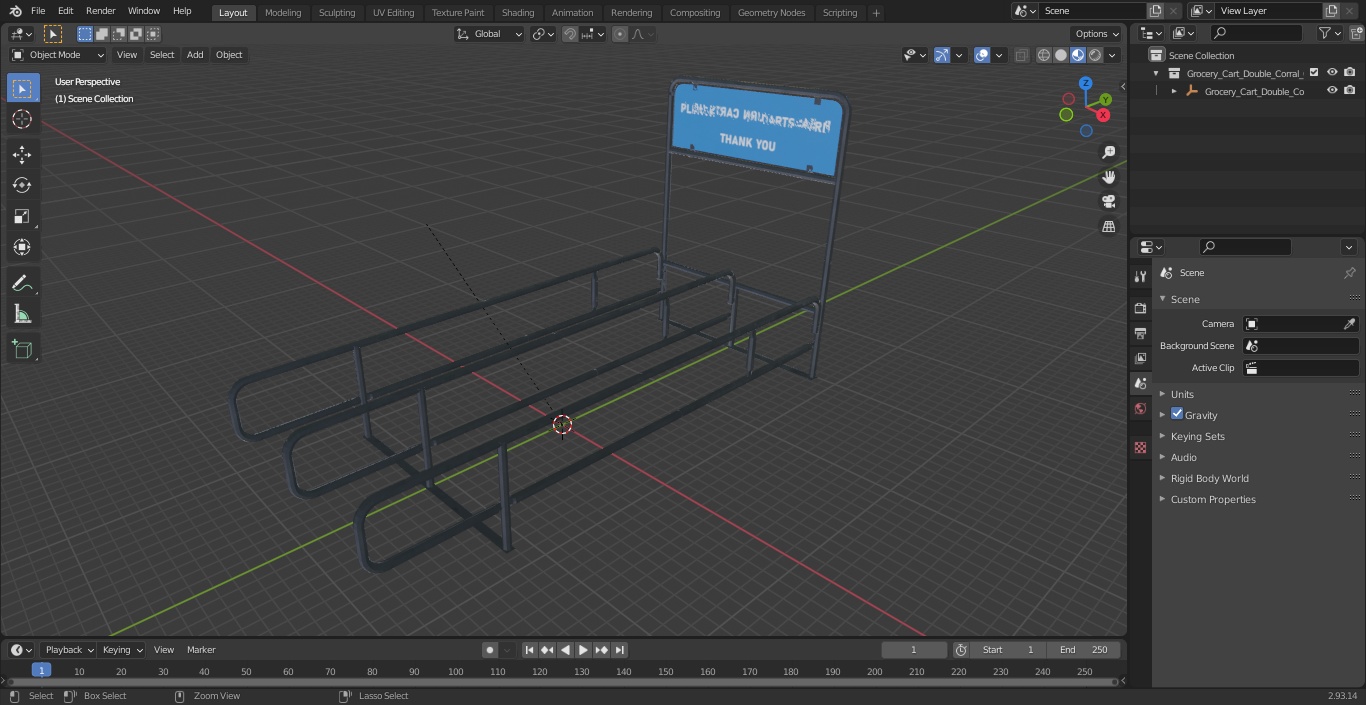The width and height of the screenshot is (1366, 705).
Task: Click the current frame number field
Action: click(914, 650)
